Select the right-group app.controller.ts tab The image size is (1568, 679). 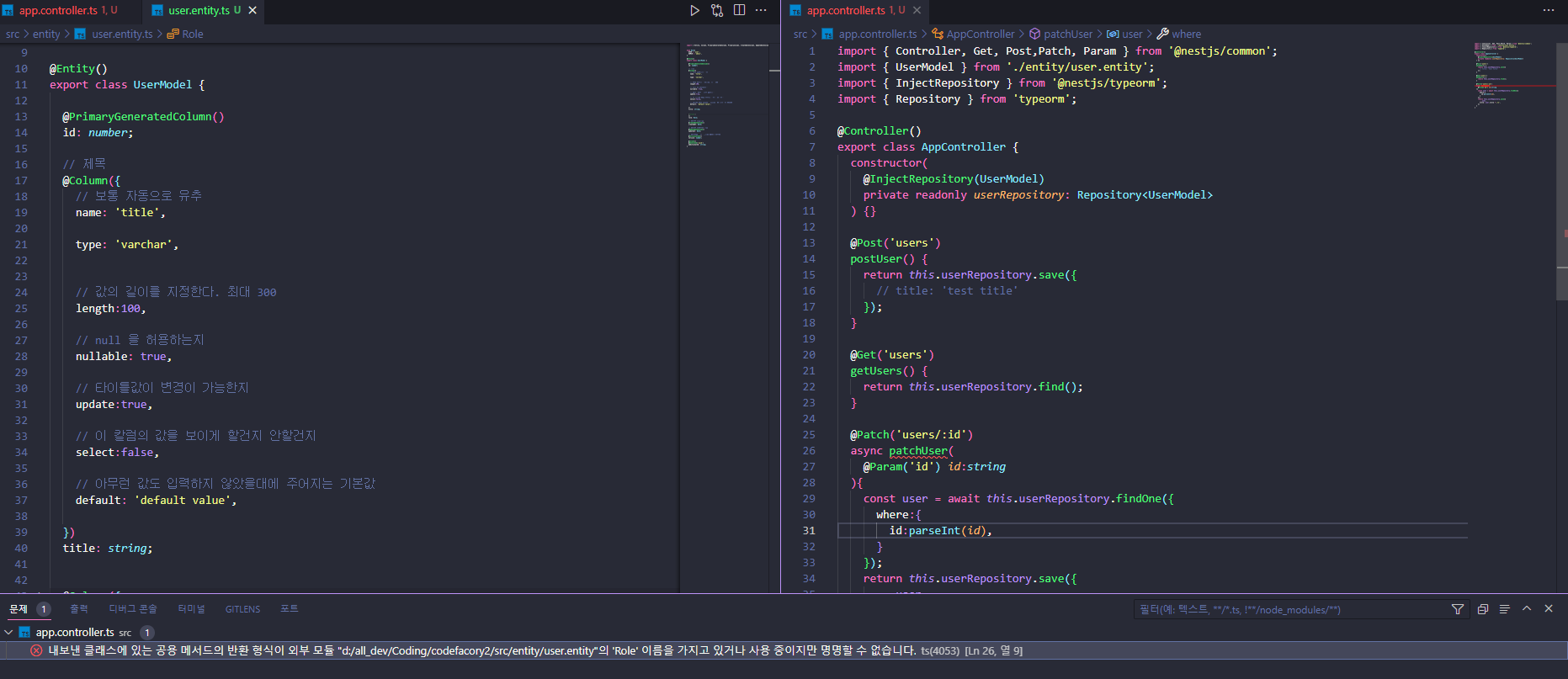pos(855,10)
